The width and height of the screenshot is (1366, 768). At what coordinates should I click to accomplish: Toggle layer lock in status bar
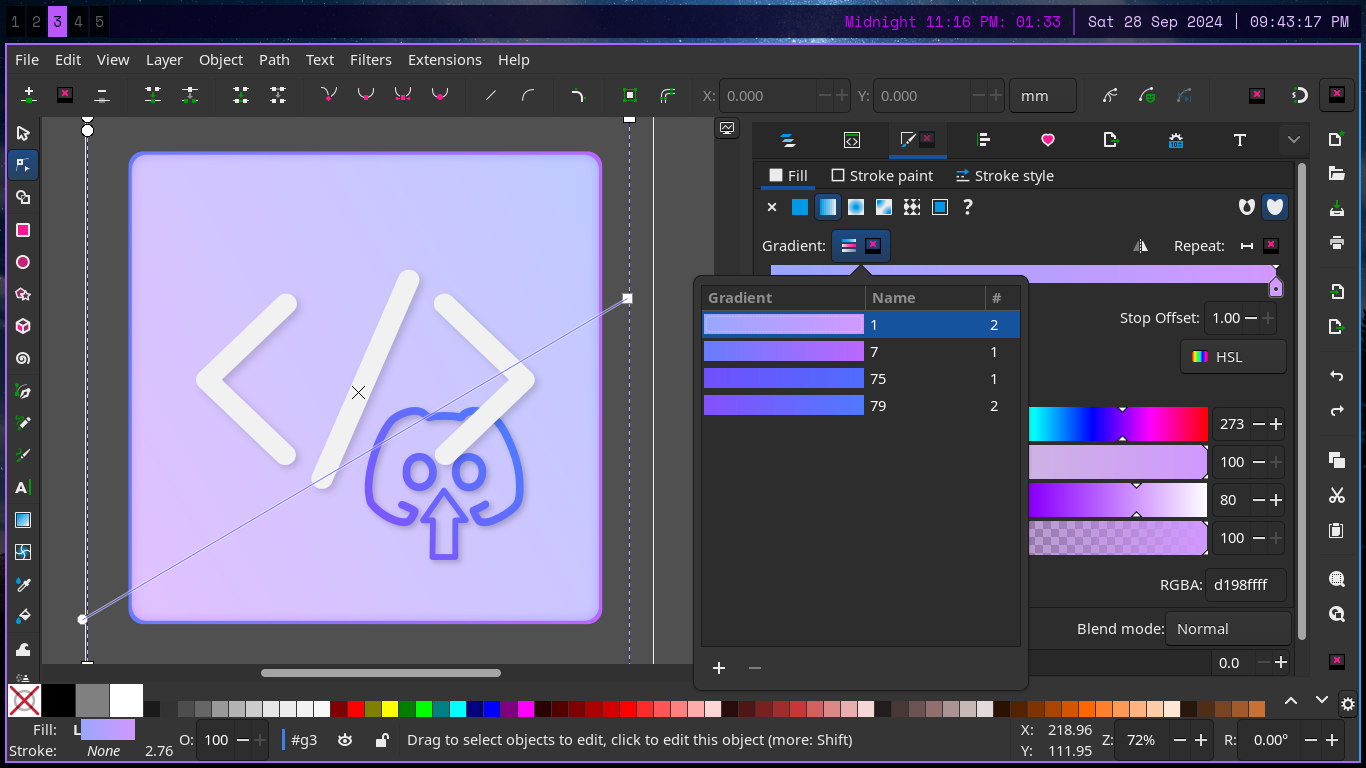pyautogui.click(x=382, y=740)
